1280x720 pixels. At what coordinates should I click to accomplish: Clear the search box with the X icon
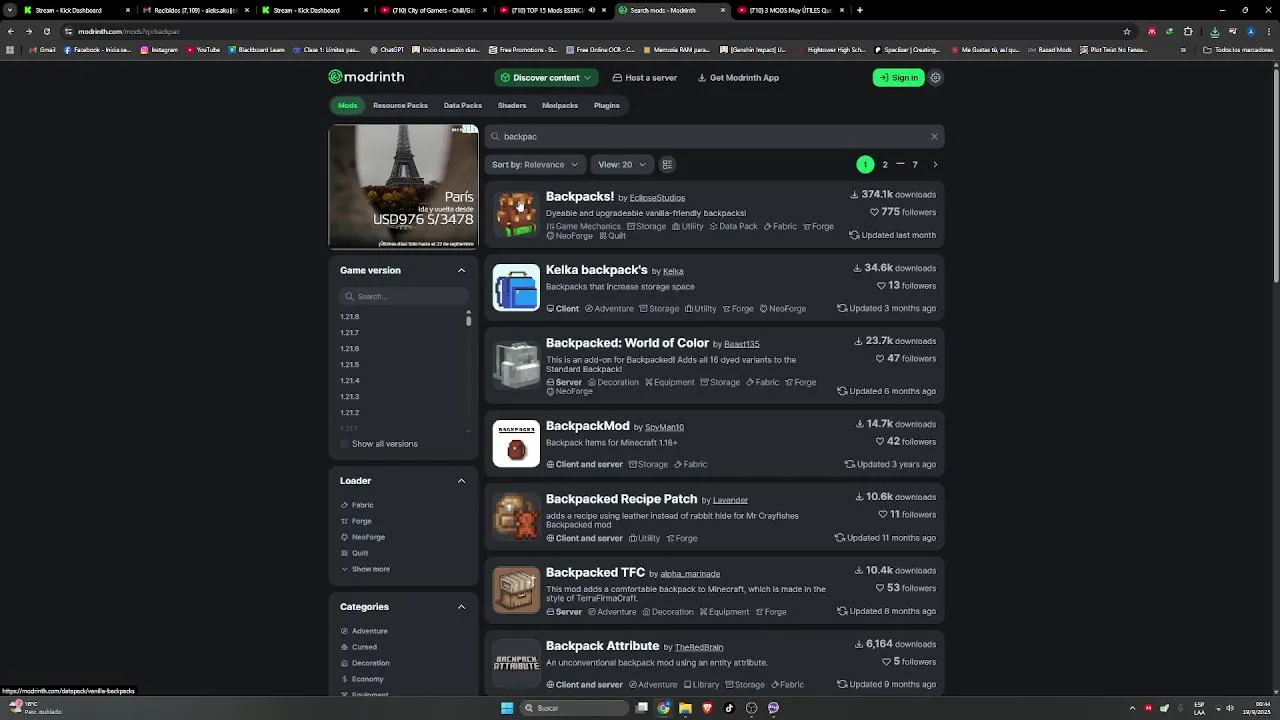(934, 136)
